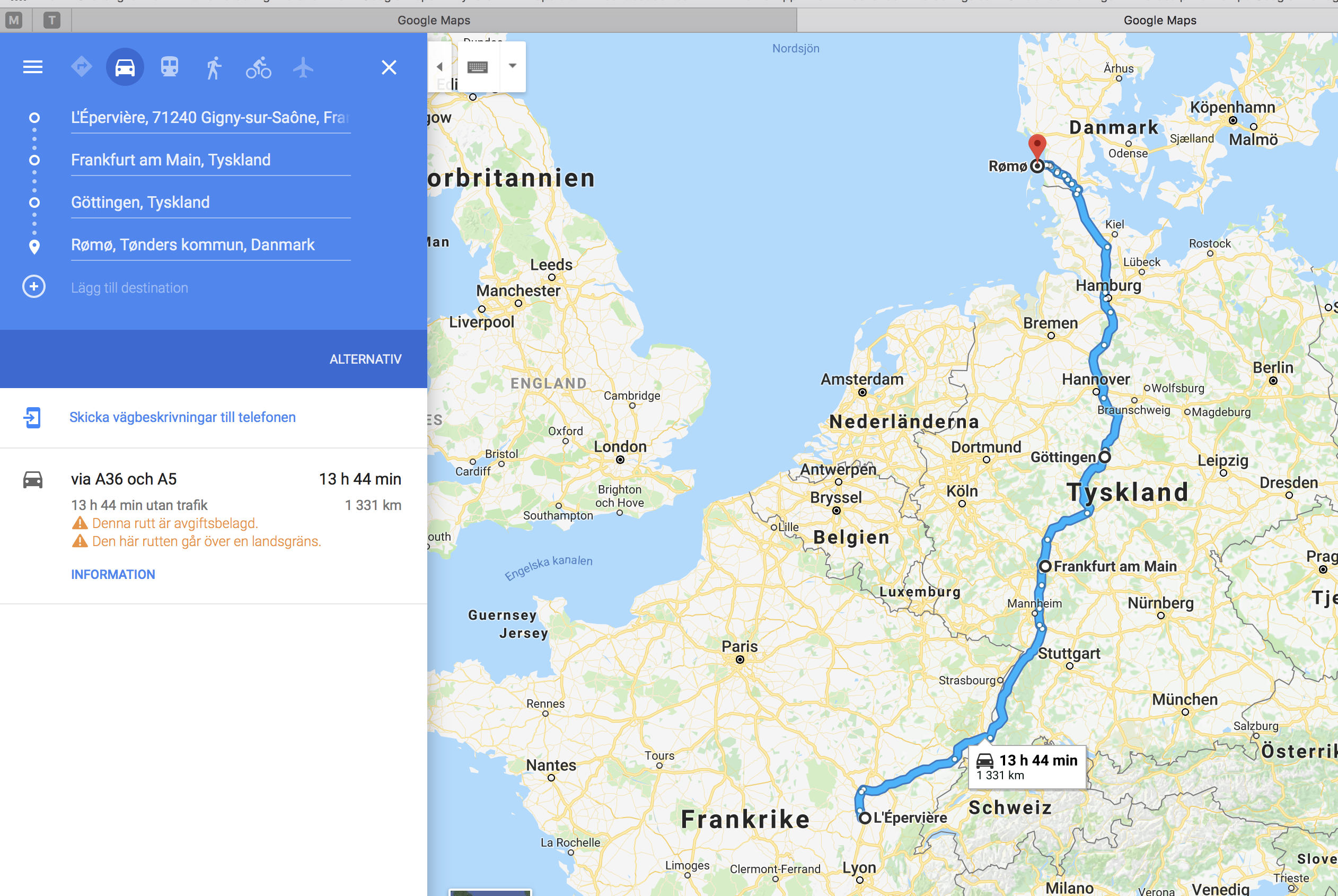Switch to the second Google Maps tab

pyautogui.click(x=1160, y=21)
